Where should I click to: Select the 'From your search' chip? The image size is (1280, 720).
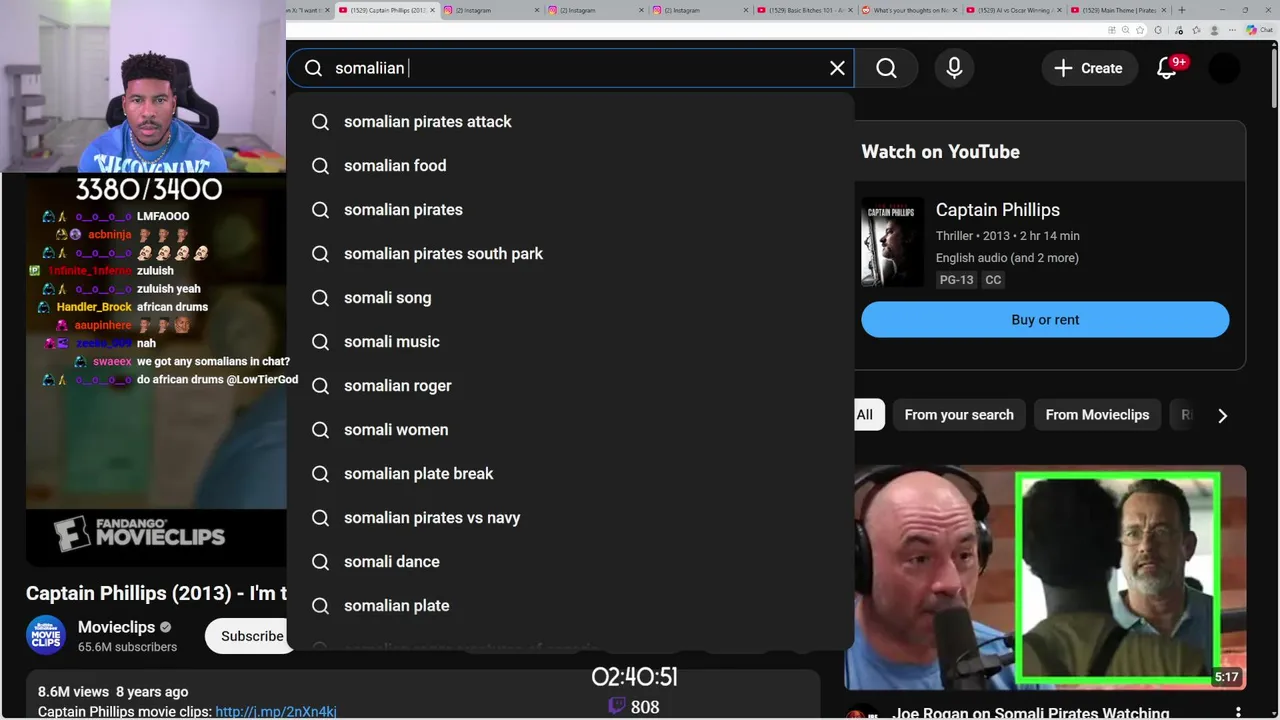(x=959, y=415)
